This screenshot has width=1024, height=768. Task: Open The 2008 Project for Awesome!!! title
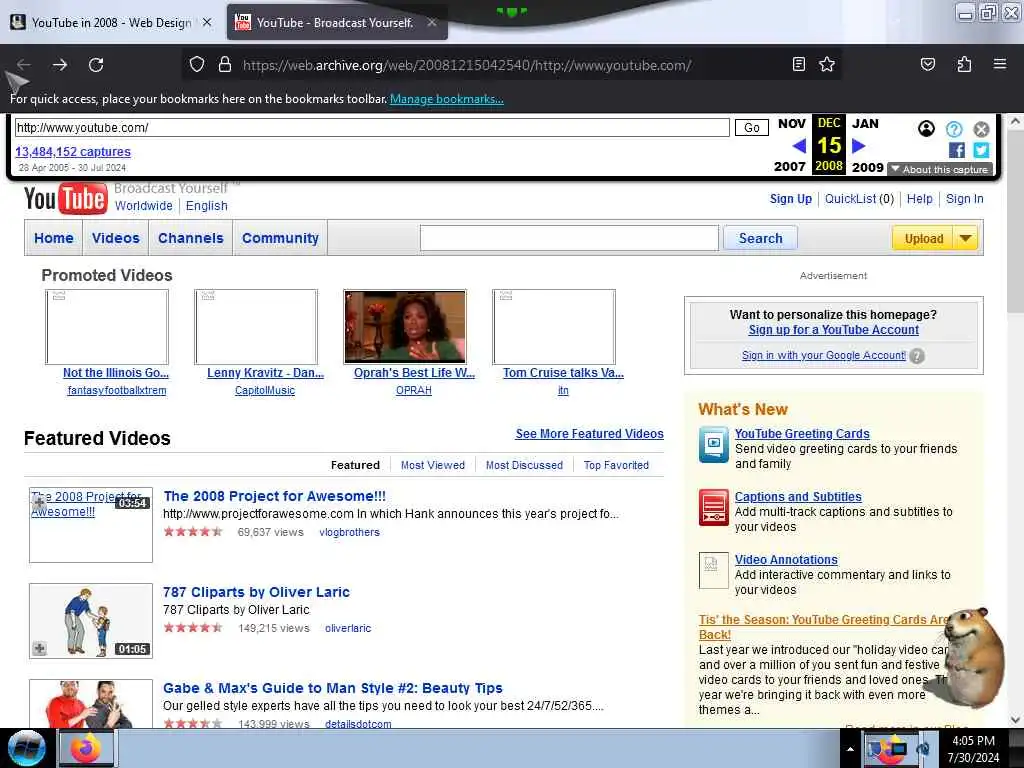click(274, 496)
